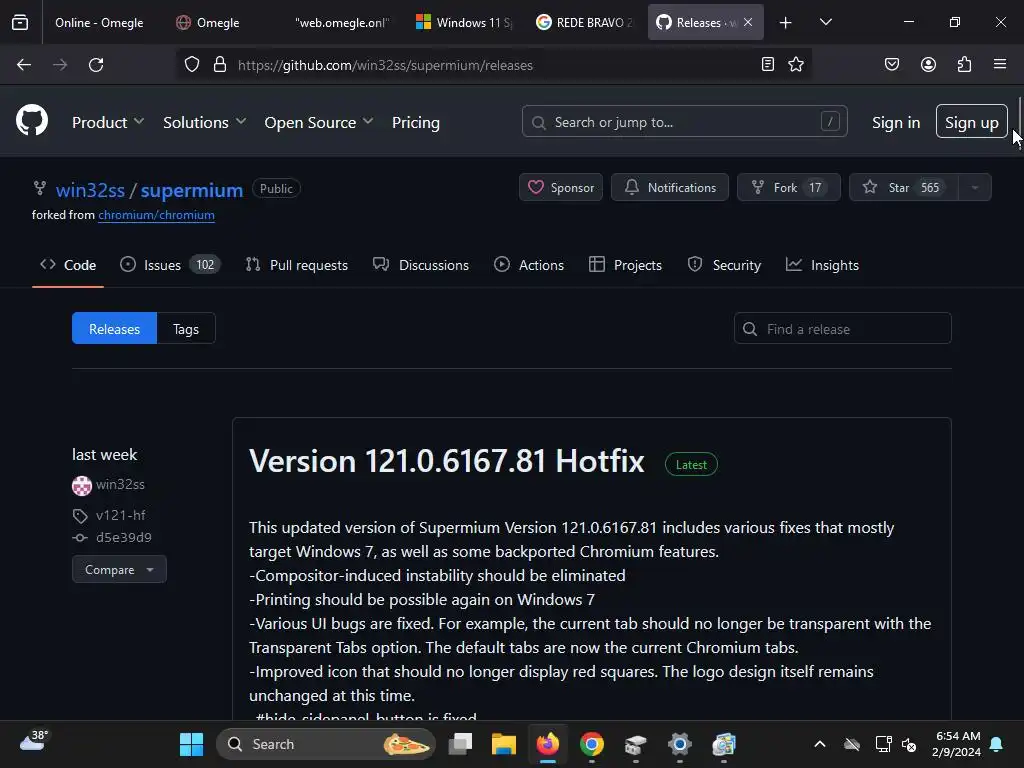Reload the page with the refresh icon
This screenshot has height=768, width=1024.
tap(96, 65)
